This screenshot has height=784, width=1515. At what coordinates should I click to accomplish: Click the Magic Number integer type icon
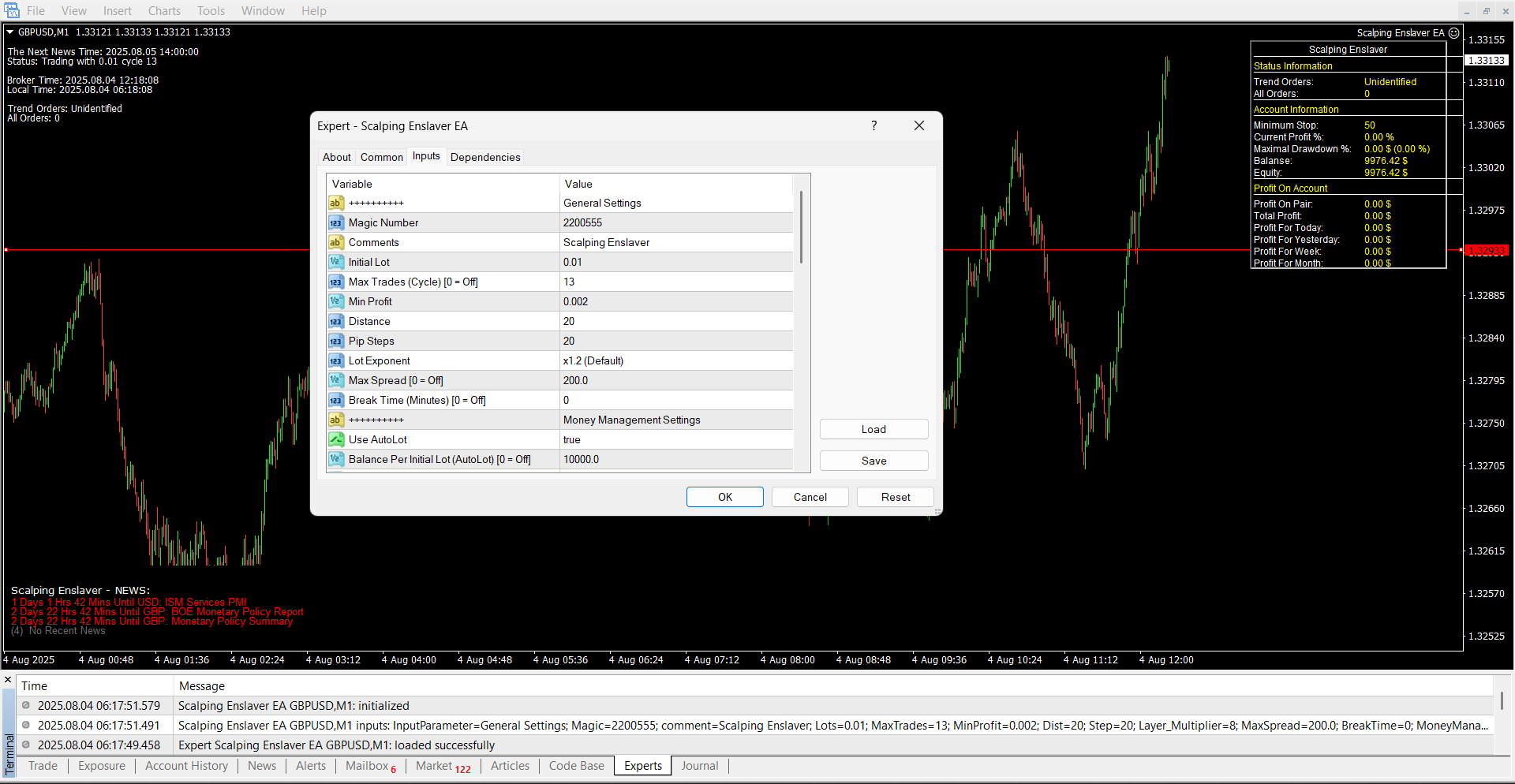(336, 223)
